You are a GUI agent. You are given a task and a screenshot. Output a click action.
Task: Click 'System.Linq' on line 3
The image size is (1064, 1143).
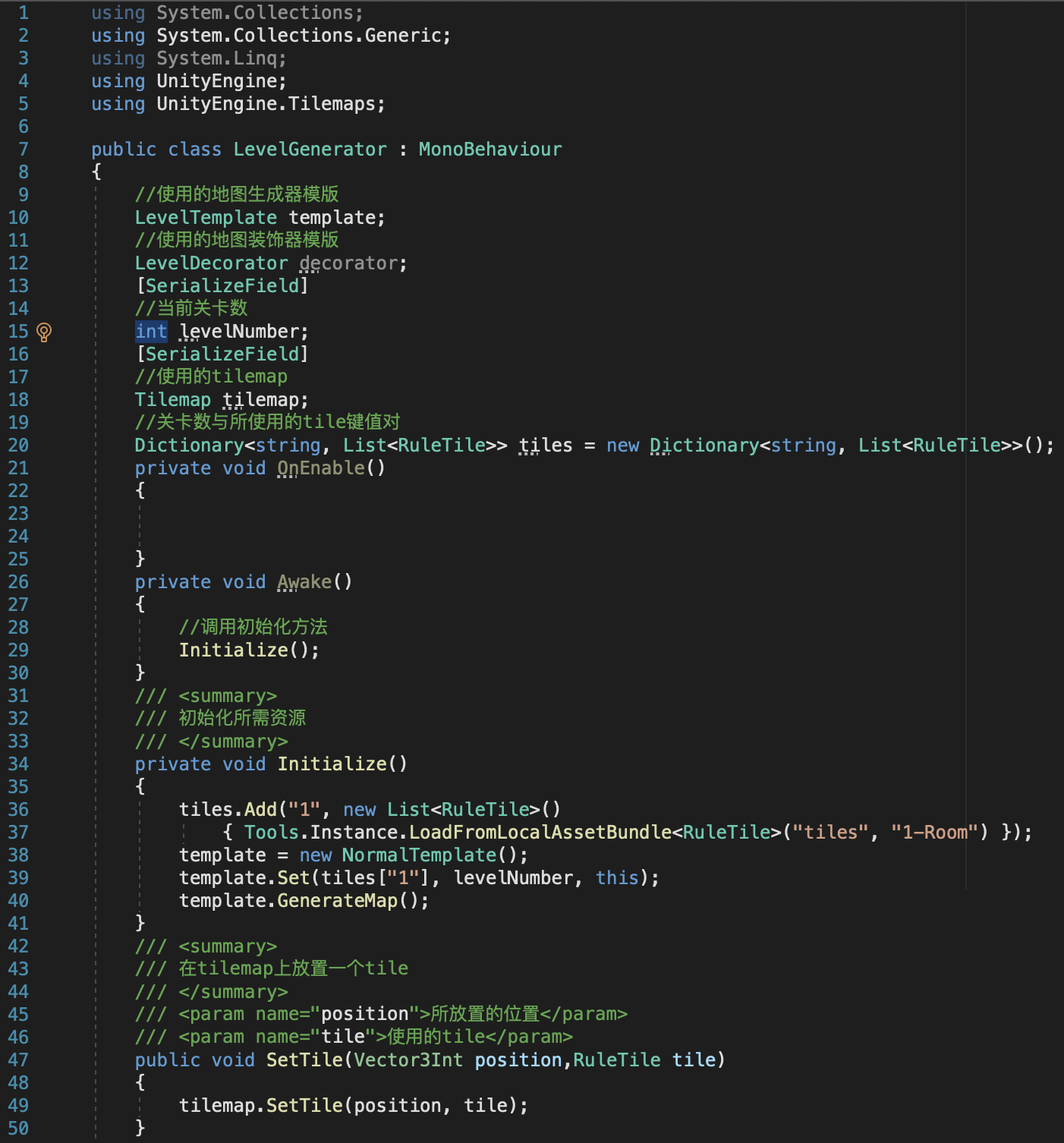216,58
